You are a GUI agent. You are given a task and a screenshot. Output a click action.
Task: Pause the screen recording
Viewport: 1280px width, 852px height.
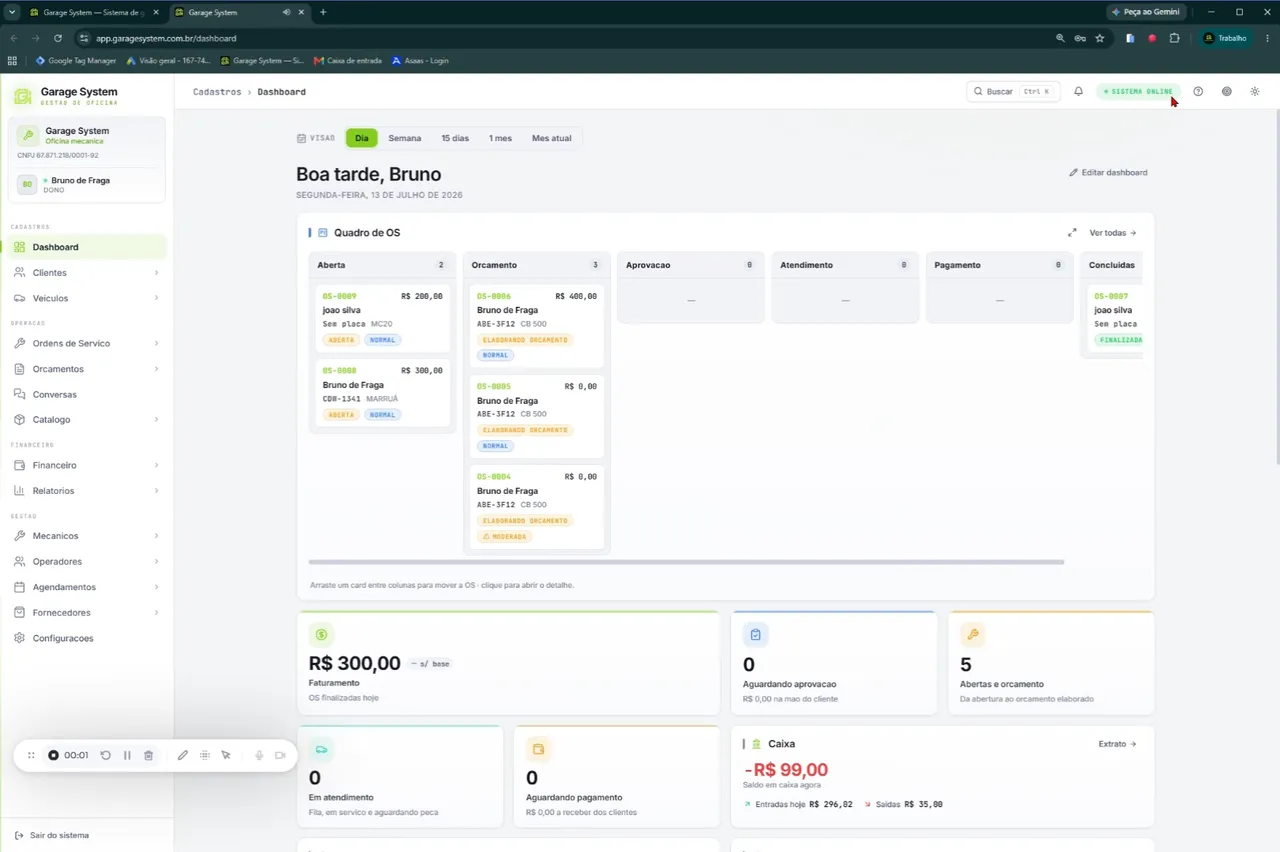pos(127,755)
